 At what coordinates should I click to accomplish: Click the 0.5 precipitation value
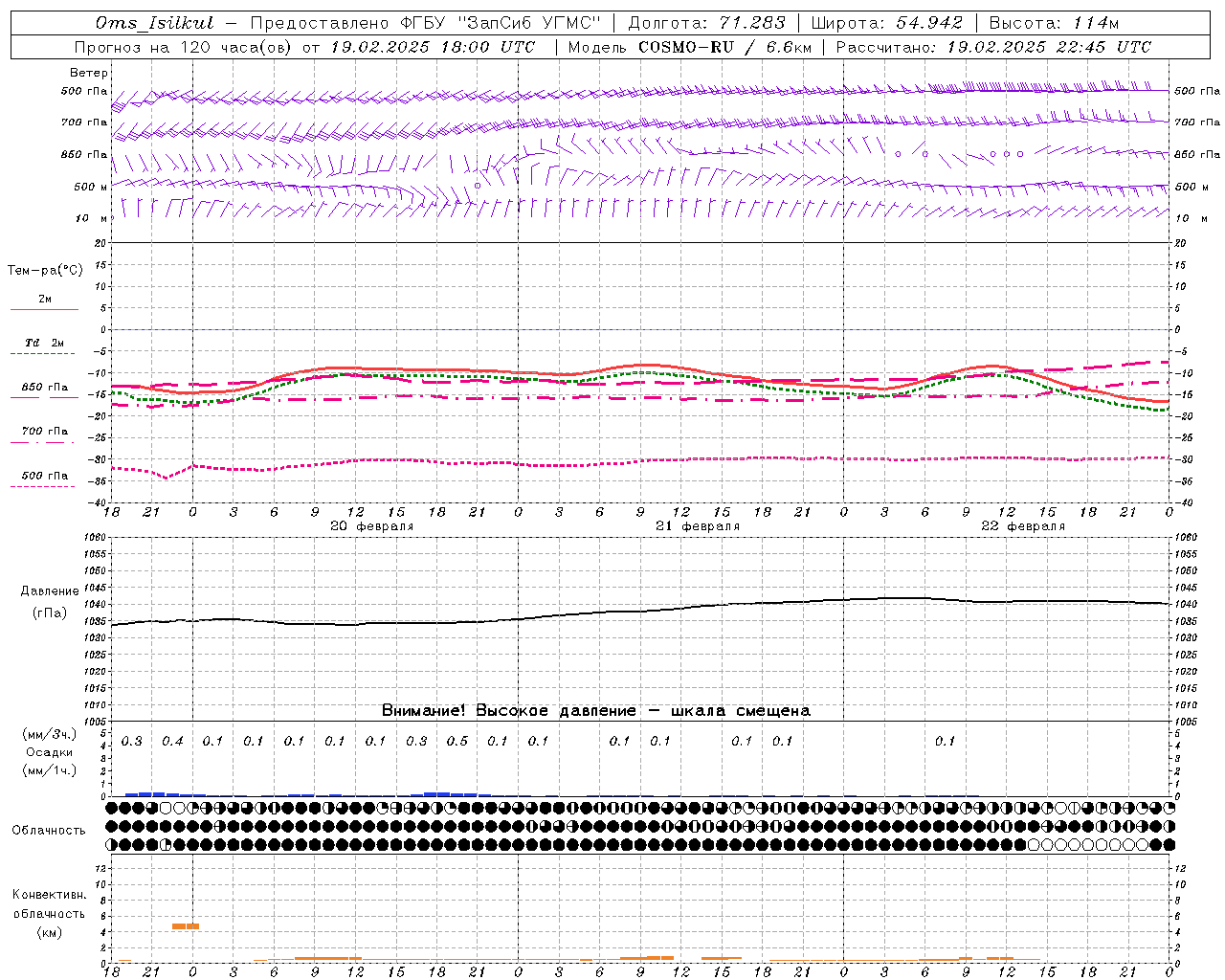tap(457, 742)
